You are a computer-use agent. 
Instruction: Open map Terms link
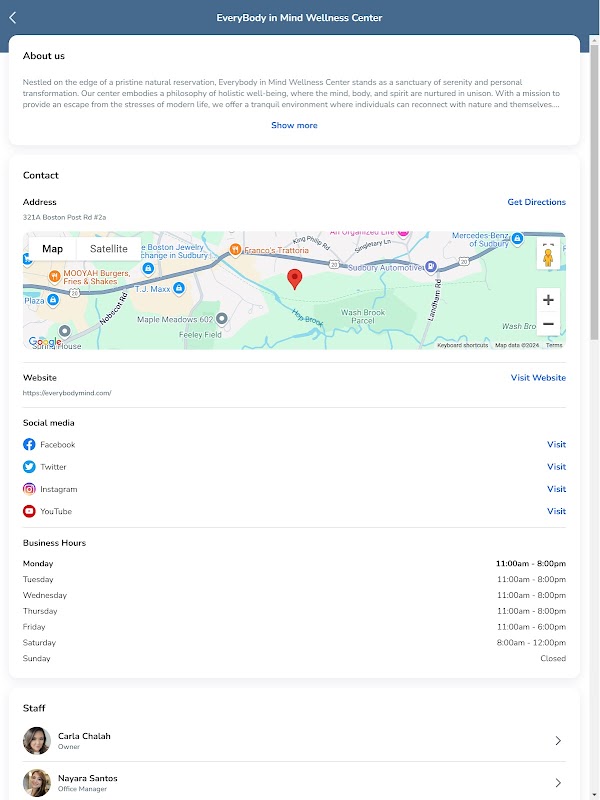click(x=554, y=345)
